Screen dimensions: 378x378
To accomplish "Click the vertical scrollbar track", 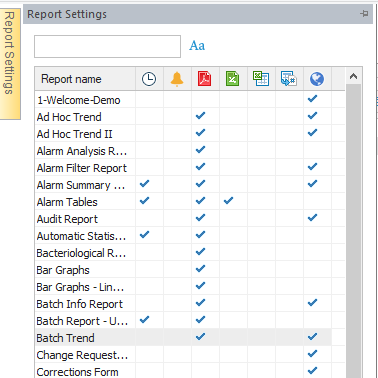I will click(x=354, y=230).
